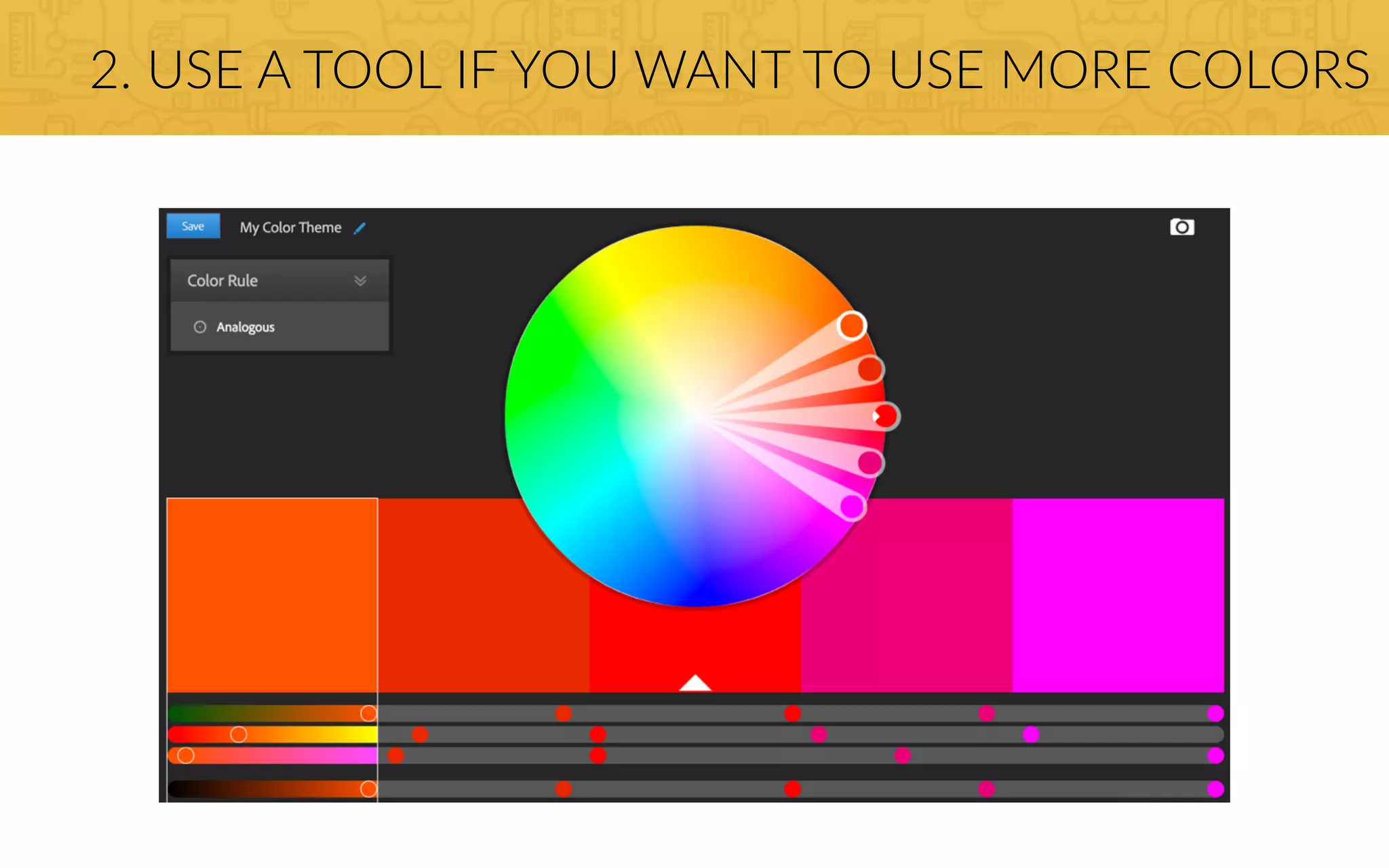Click the magenta dot on the bottom slider row
This screenshot has height=868, width=1389.
[1215, 789]
